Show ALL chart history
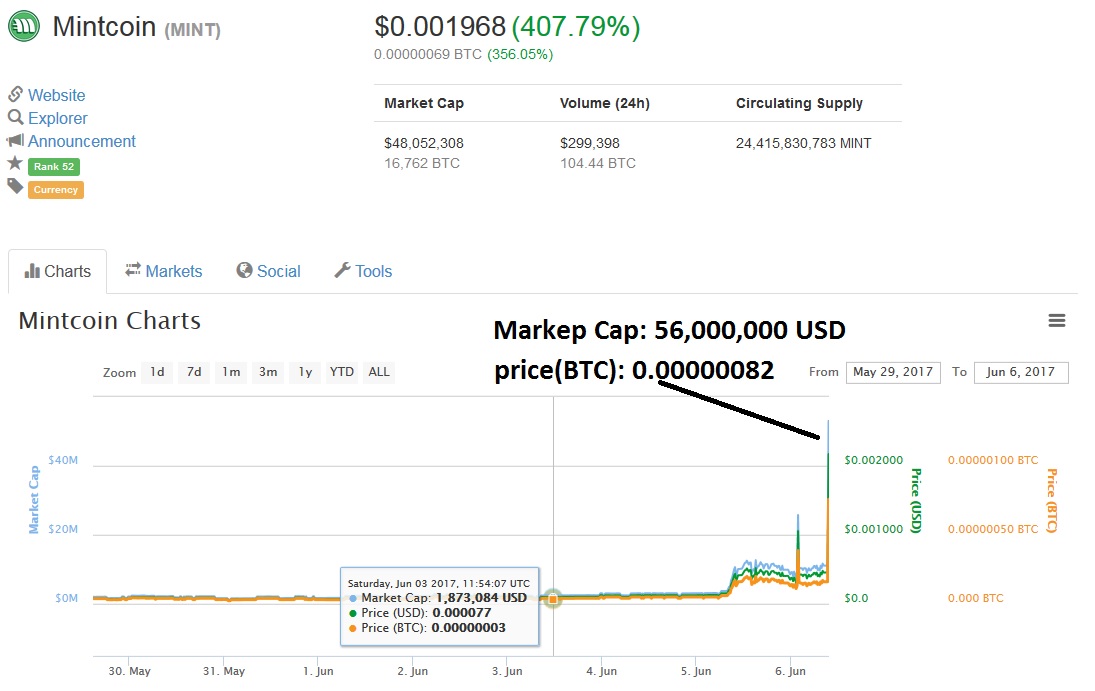The height and width of the screenshot is (691, 1095). [x=379, y=372]
